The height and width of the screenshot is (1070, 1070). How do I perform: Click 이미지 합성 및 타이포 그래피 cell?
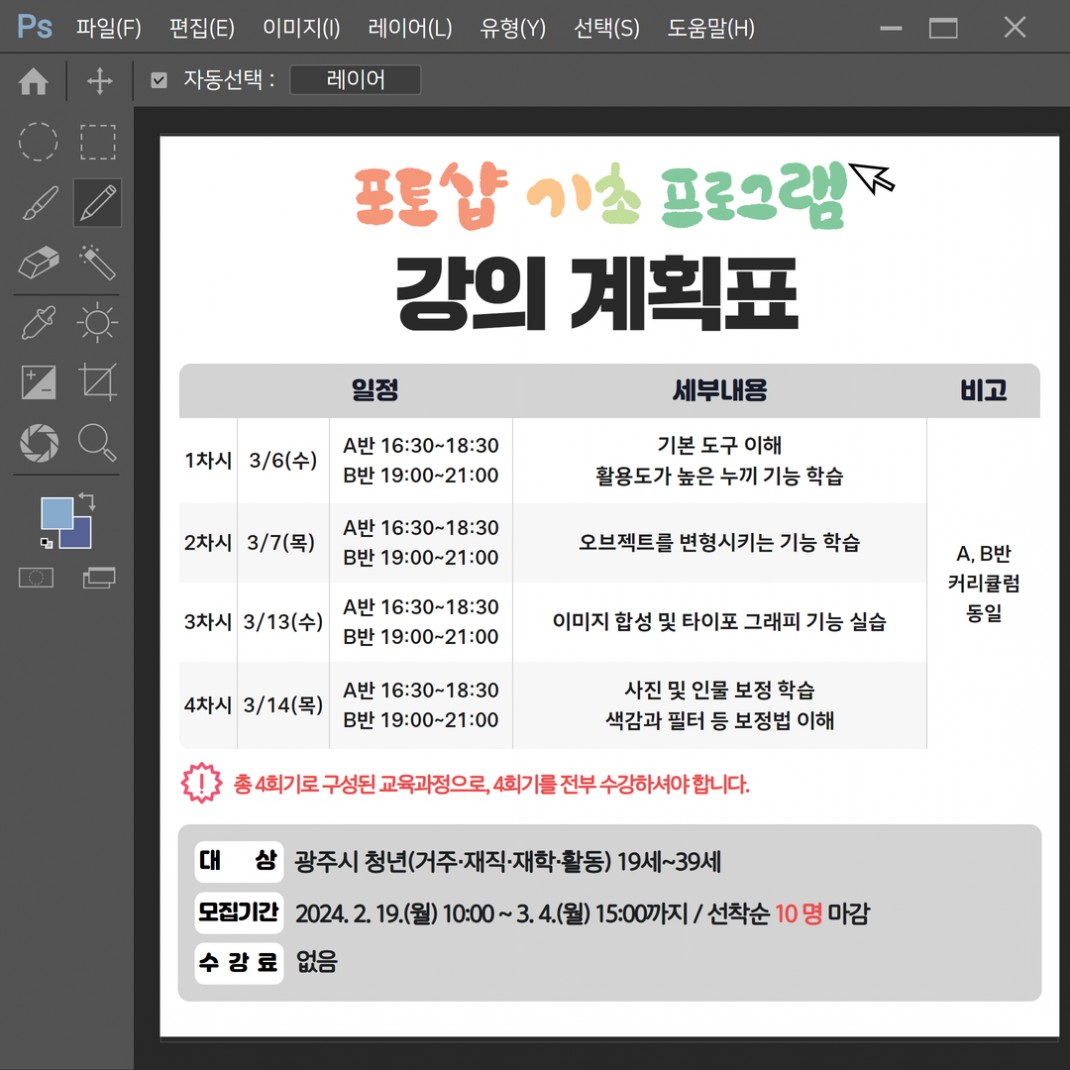coord(719,622)
